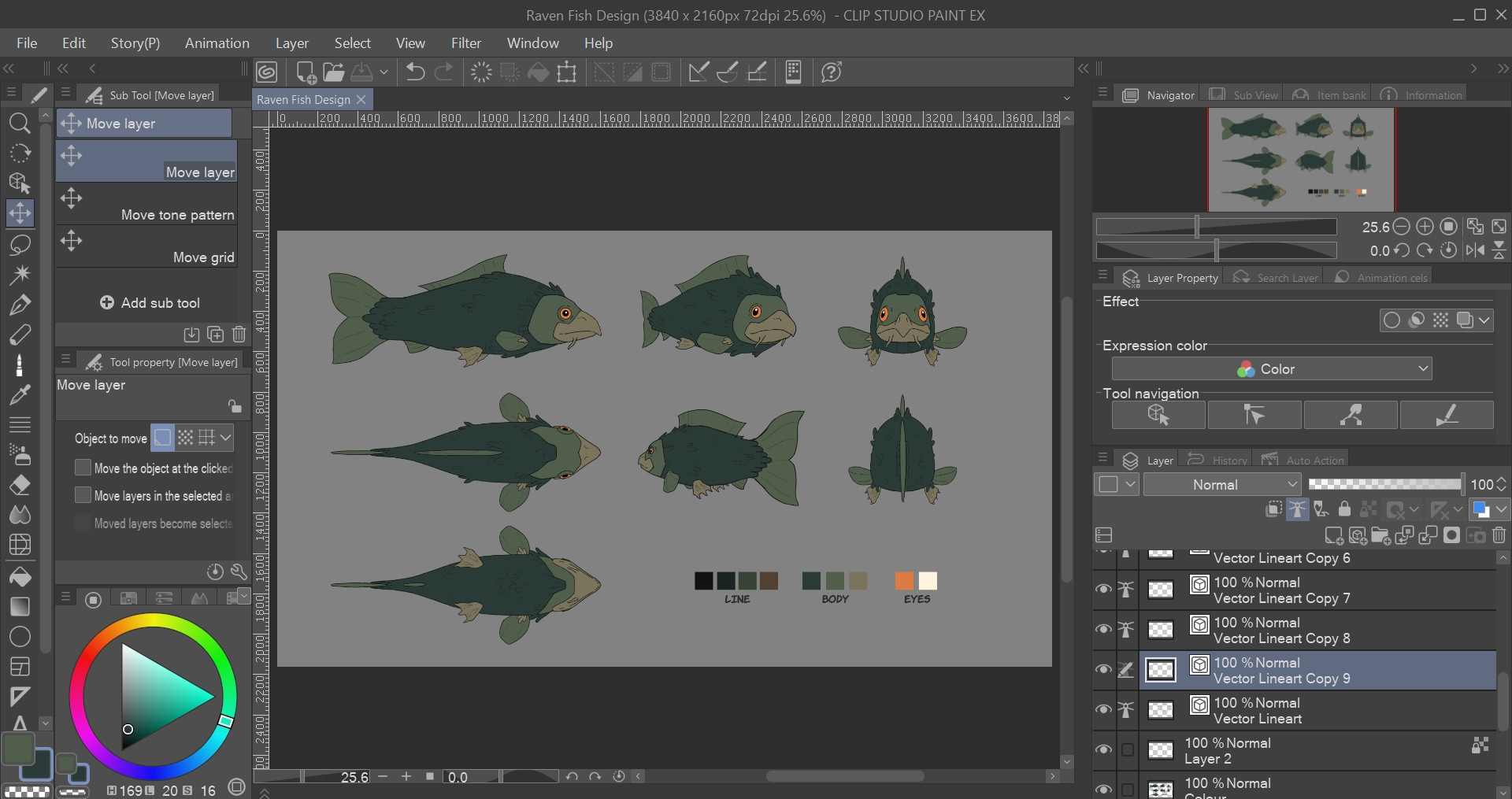Select the Move layer tool group
The width and height of the screenshot is (1512, 799).
144,123
